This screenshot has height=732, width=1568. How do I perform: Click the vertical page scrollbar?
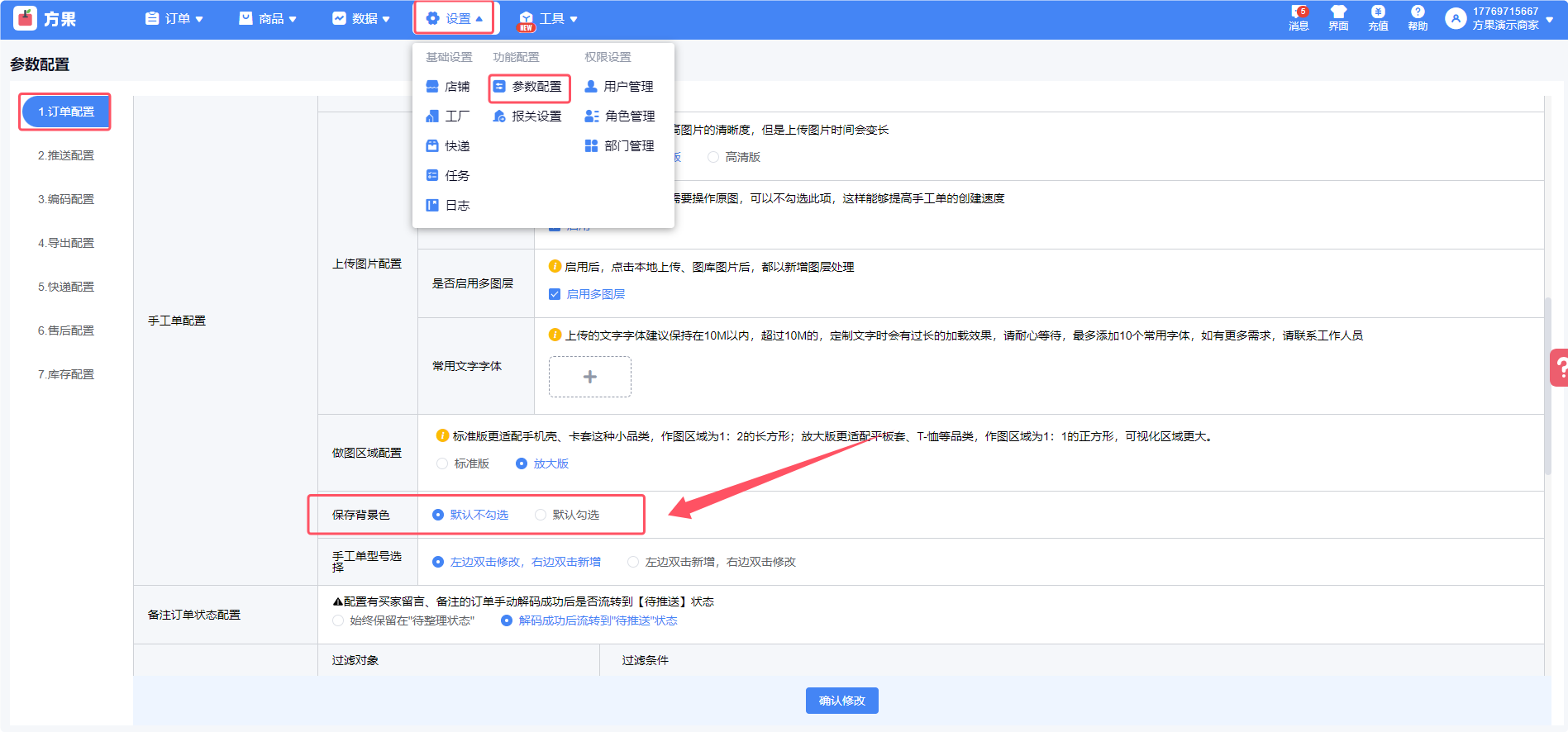(1547, 385)
